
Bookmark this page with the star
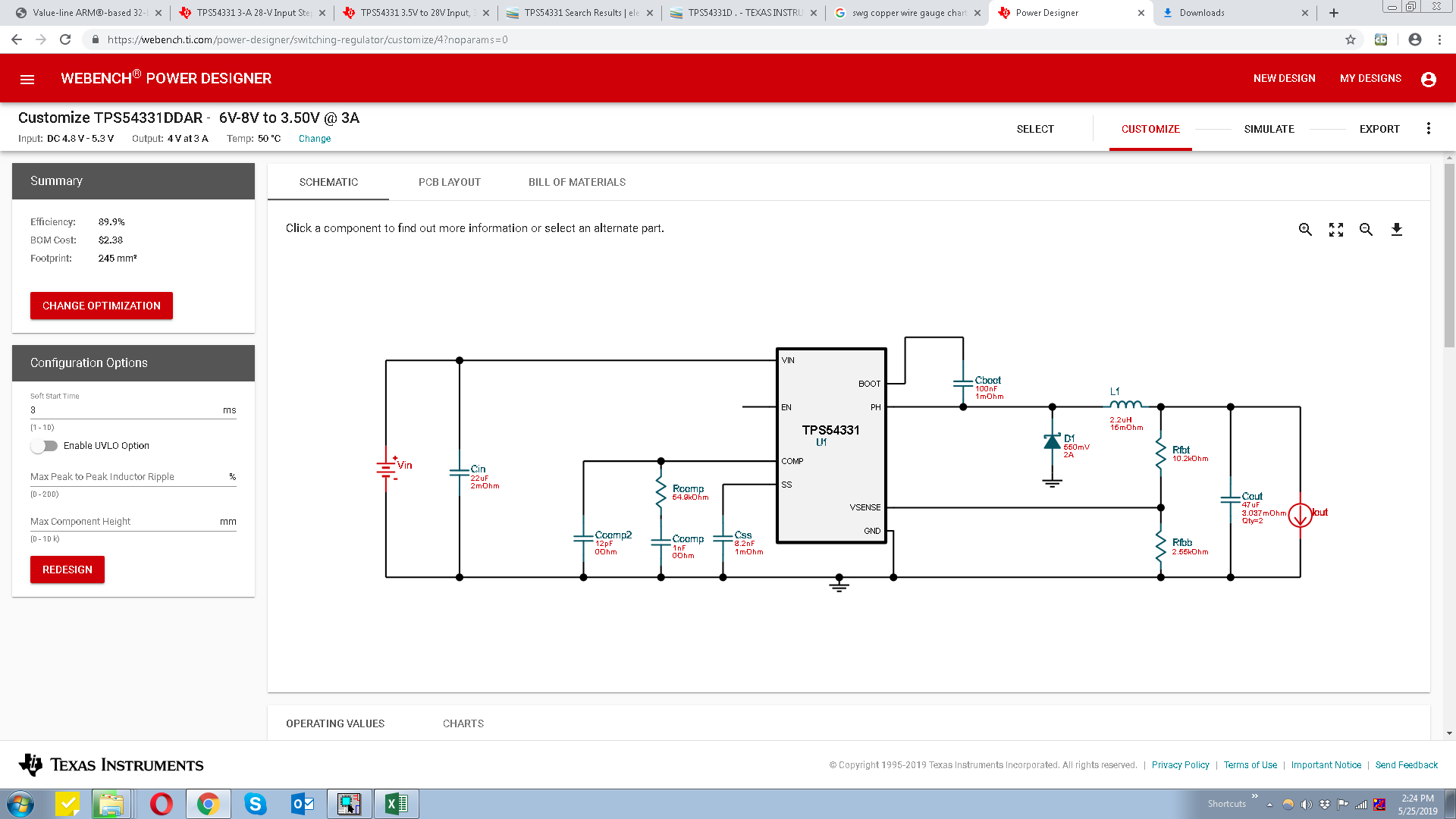point(1351,39)
